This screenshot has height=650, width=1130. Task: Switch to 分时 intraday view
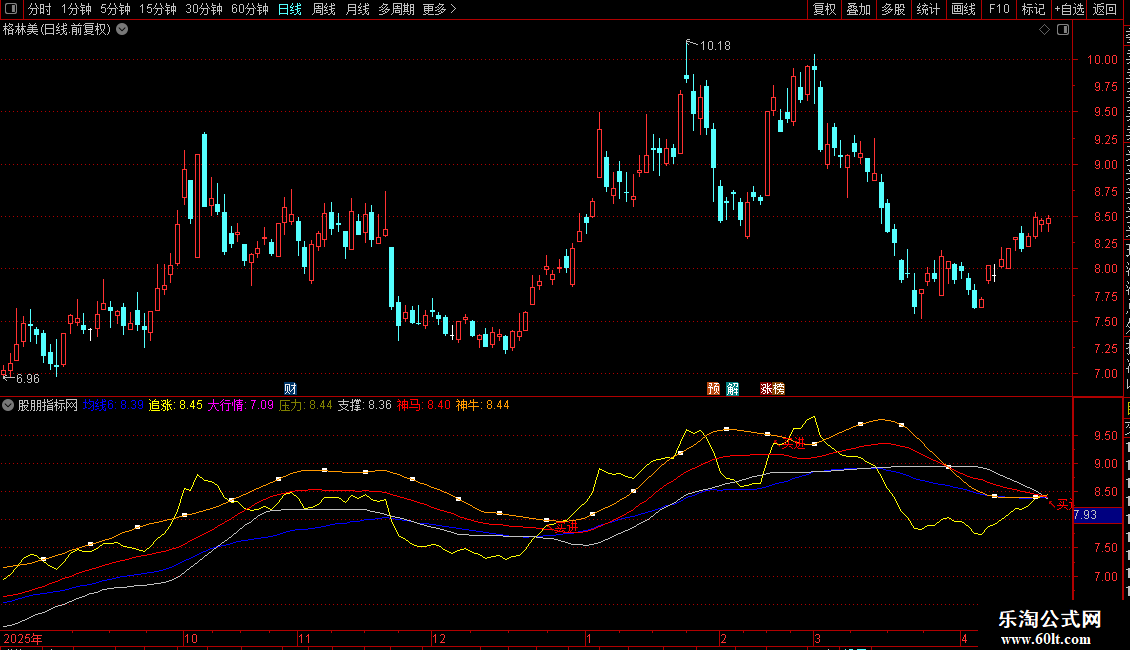[x=40, y=9]
